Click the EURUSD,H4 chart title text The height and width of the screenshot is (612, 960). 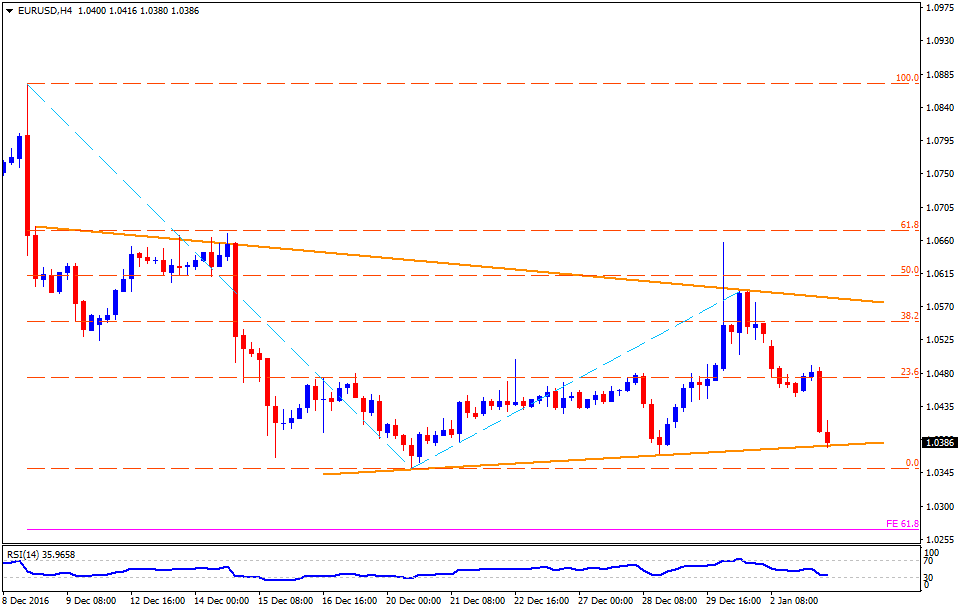pos(46,11)
